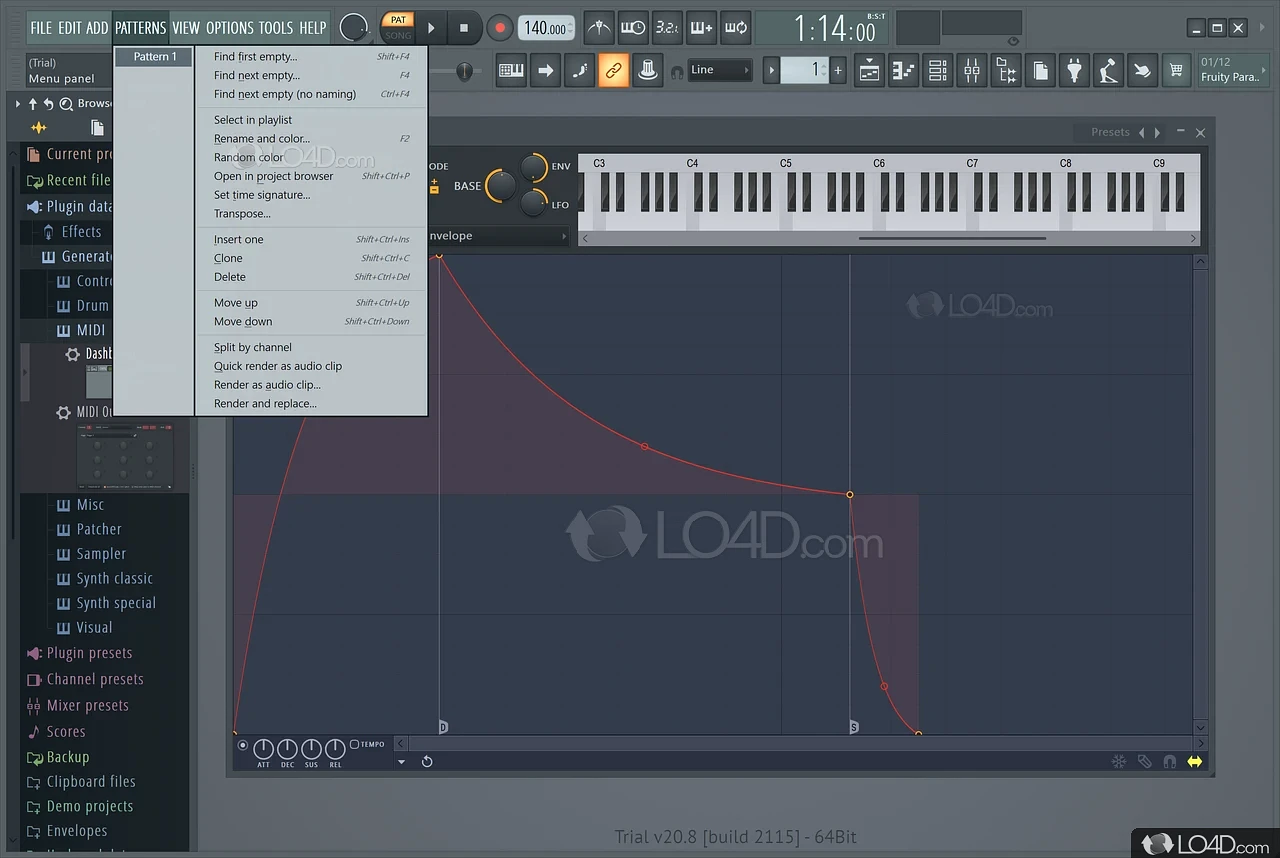The image size is (1280, 858).
Task: Open the online content shop cart icon
Action: coord(1177,70)
